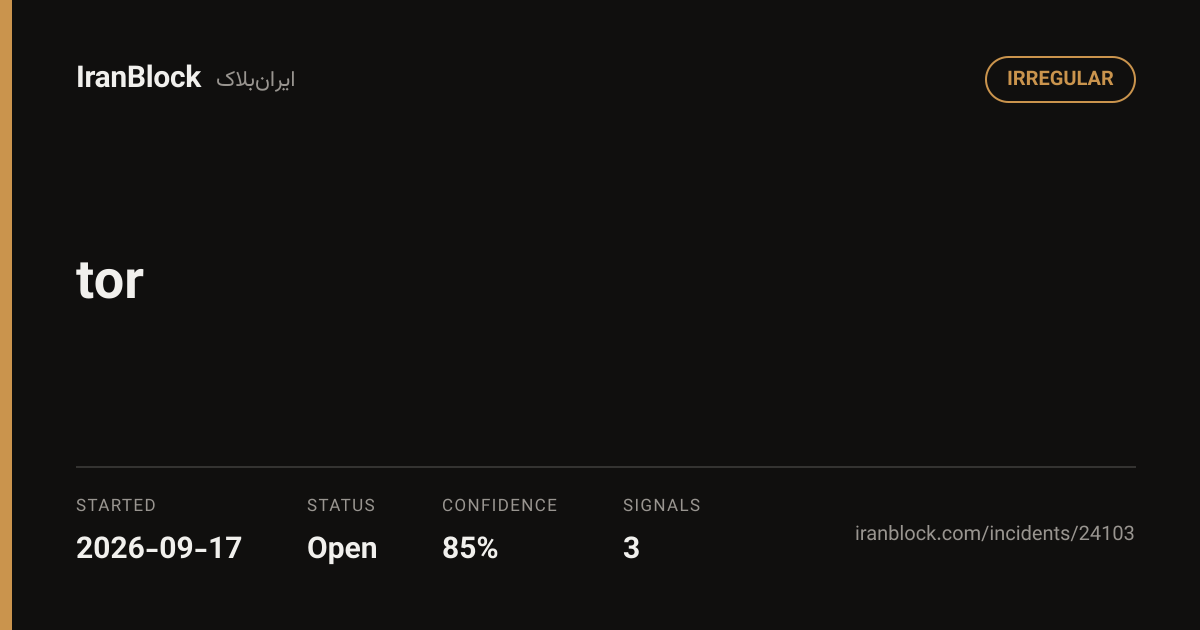
Task: Click the horizontal divider above the stats
Action: pos(606,467)
